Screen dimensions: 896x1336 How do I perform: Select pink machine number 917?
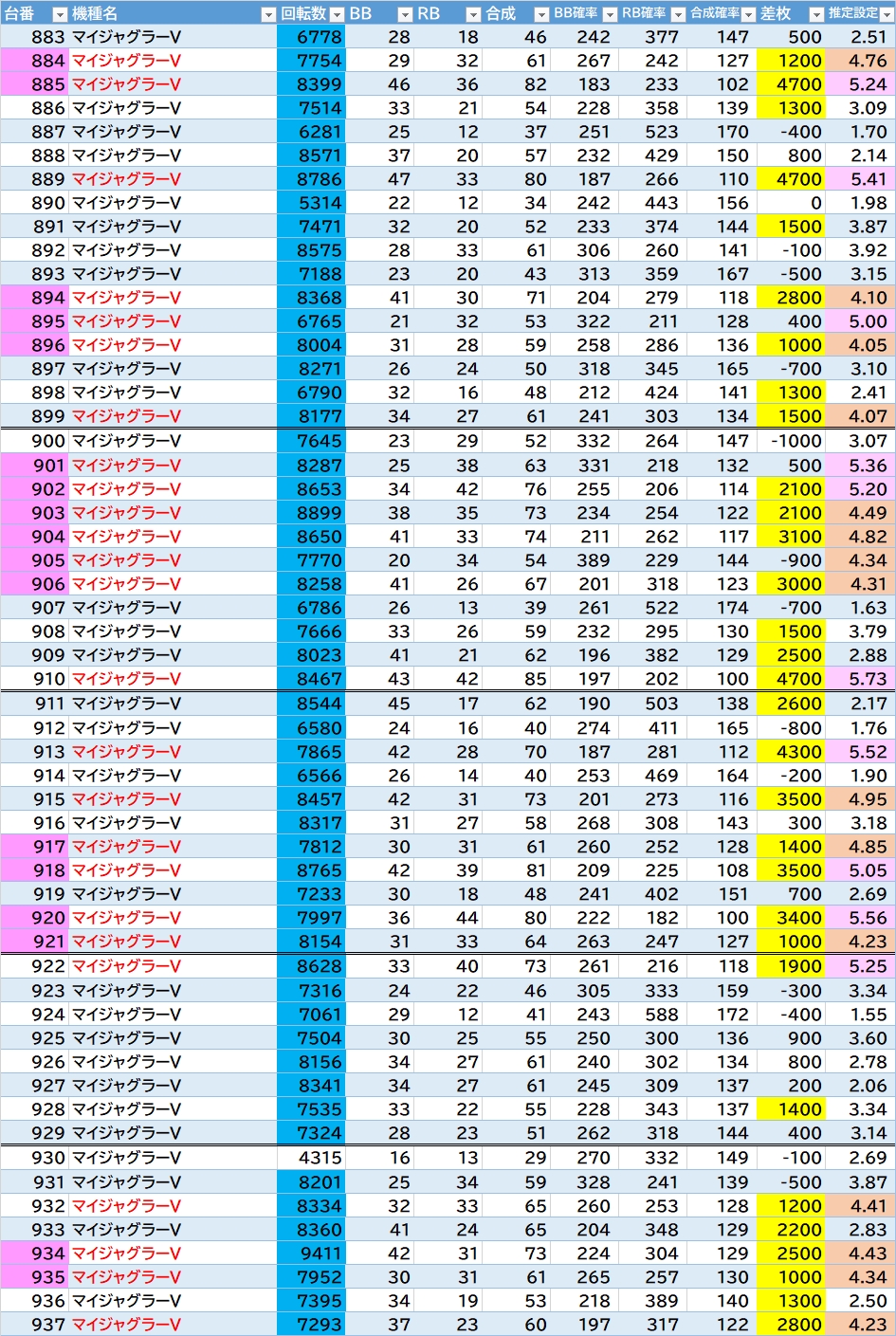(x=34, y=847)
